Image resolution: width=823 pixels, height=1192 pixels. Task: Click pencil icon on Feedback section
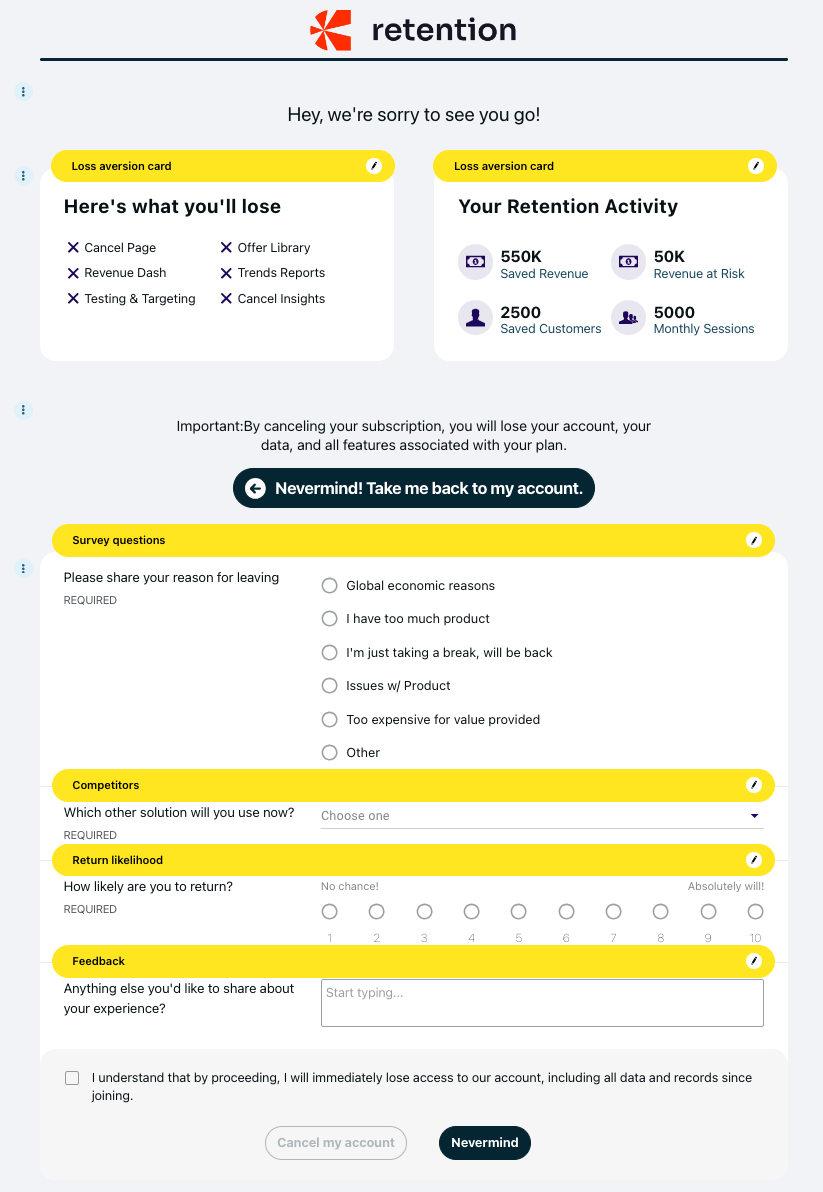pyautogui.click(x=754, y=961)
